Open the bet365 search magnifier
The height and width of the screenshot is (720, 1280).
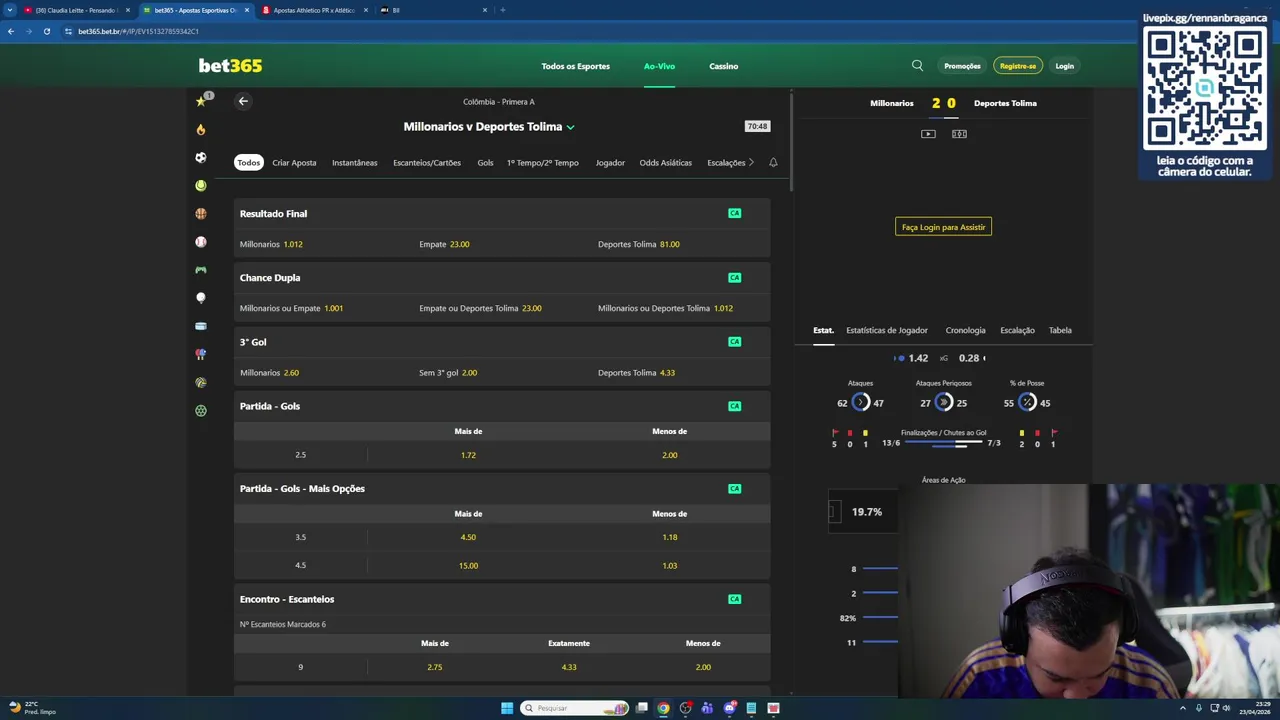point(917,66)
